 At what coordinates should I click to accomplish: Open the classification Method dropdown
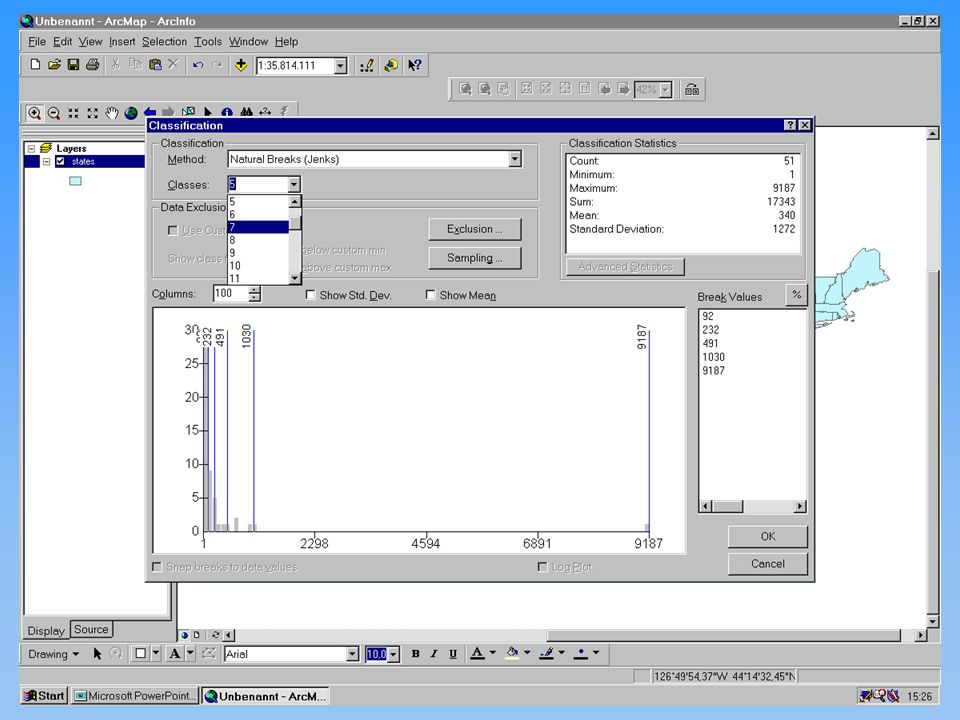[515, 159]
